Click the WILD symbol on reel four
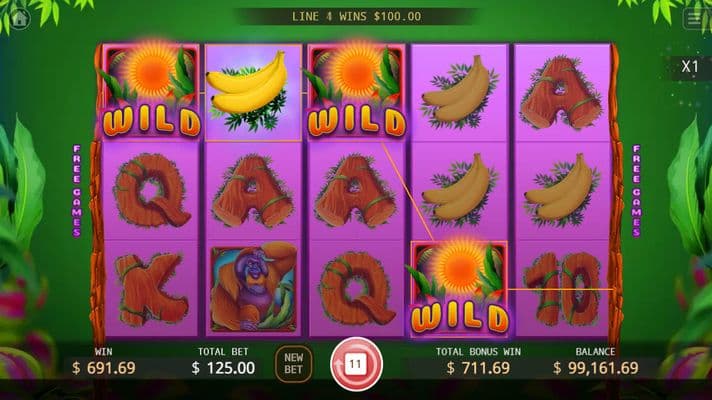This screenshot has width=712, height=400. [x=460, y=290]
